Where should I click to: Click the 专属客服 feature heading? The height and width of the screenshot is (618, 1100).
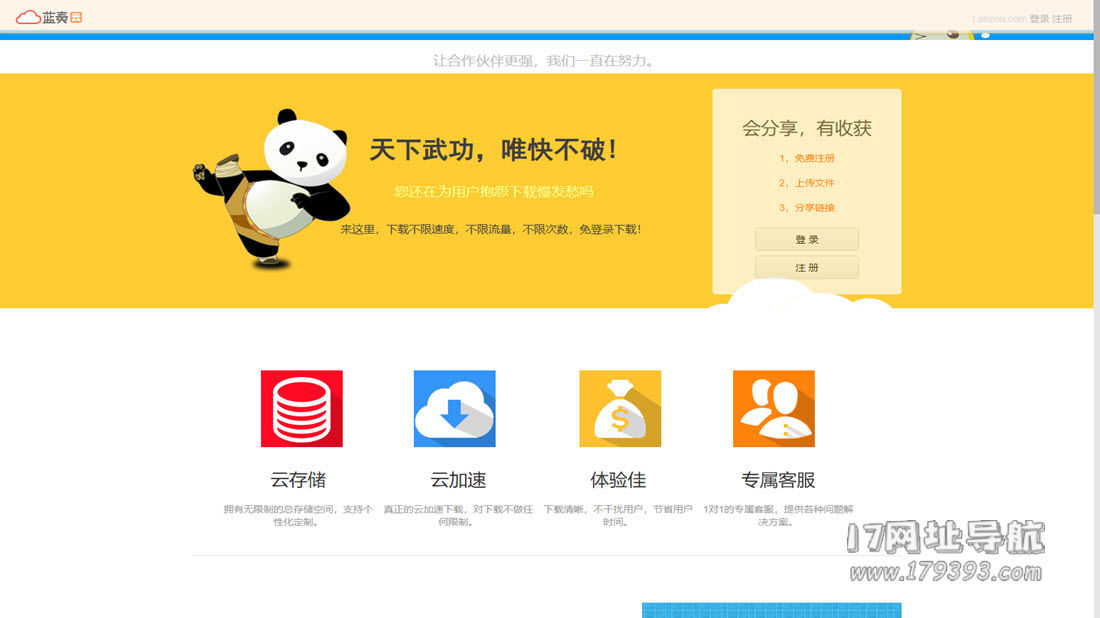point(778,480)
